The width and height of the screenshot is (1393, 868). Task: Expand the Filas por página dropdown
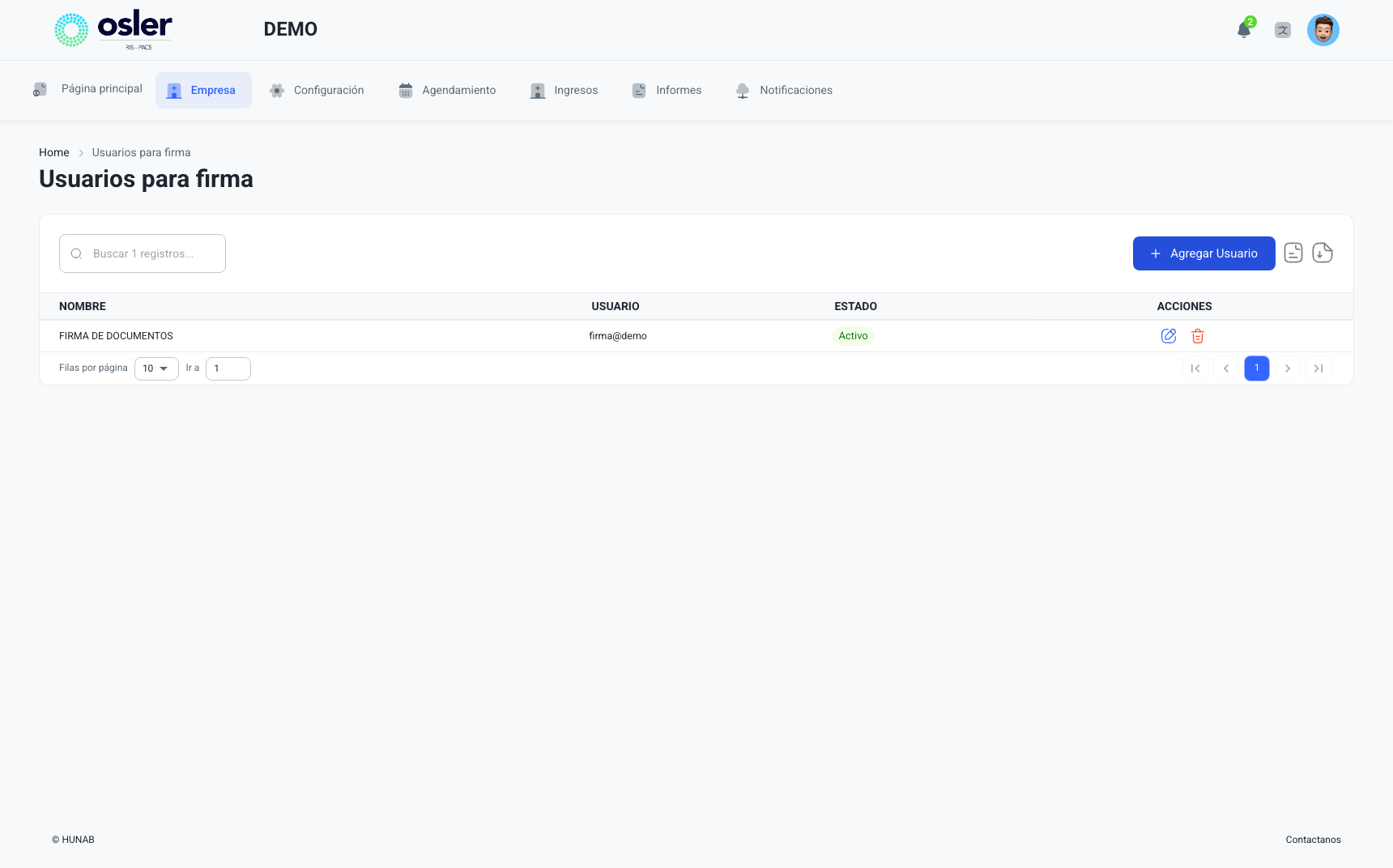pyautogui.click(x=156, y=368)
